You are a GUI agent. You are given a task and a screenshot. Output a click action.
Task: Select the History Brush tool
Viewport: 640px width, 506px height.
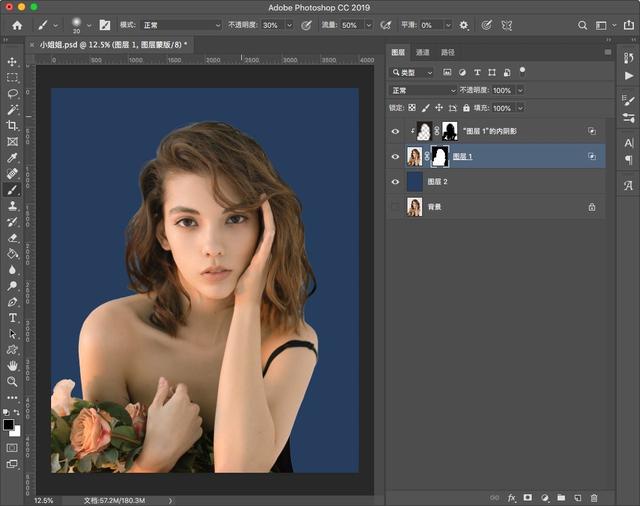(12, 222)
